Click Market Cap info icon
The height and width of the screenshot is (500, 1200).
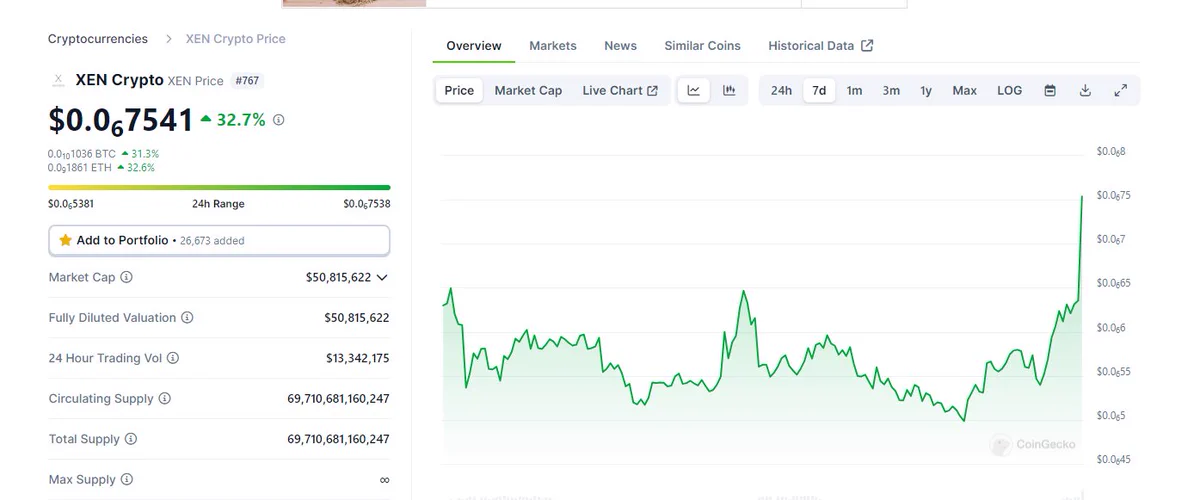(126, 277)
